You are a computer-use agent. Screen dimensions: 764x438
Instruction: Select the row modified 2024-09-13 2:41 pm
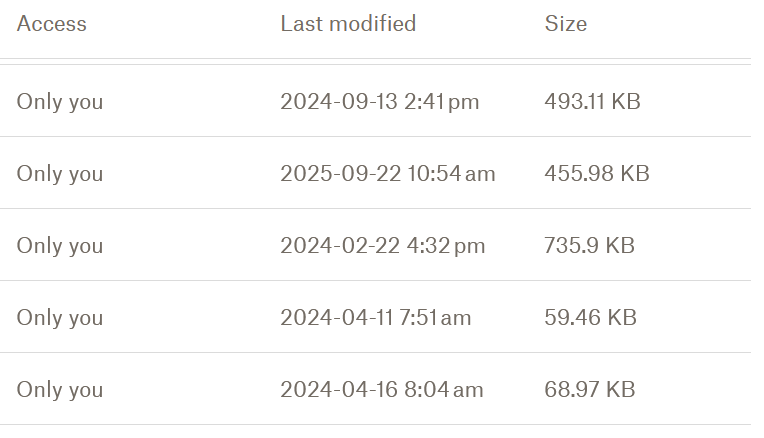[x=379, y=102]
